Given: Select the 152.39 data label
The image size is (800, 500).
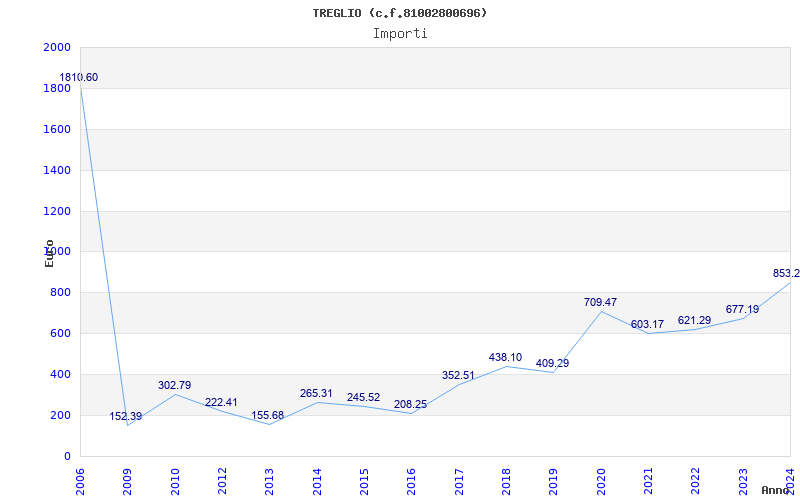Looking at the screenshot, I should click(x=126, y=416).
